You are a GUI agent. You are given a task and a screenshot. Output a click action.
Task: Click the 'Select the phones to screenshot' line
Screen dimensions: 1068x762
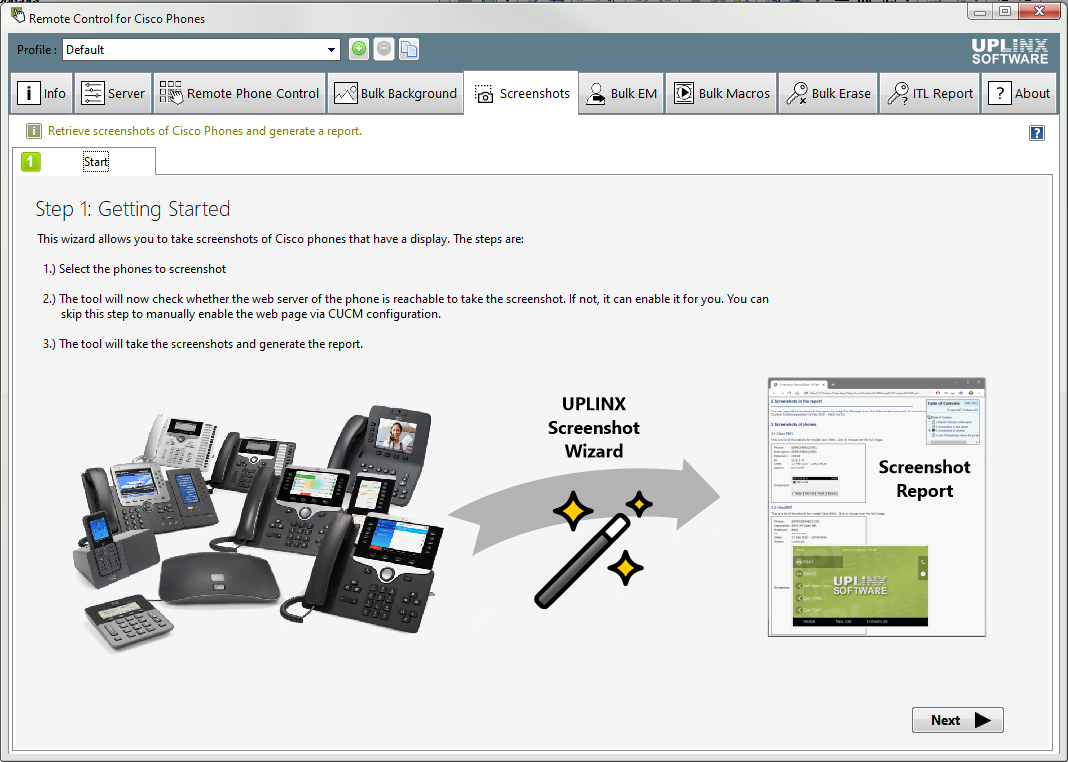click(135, 269)
